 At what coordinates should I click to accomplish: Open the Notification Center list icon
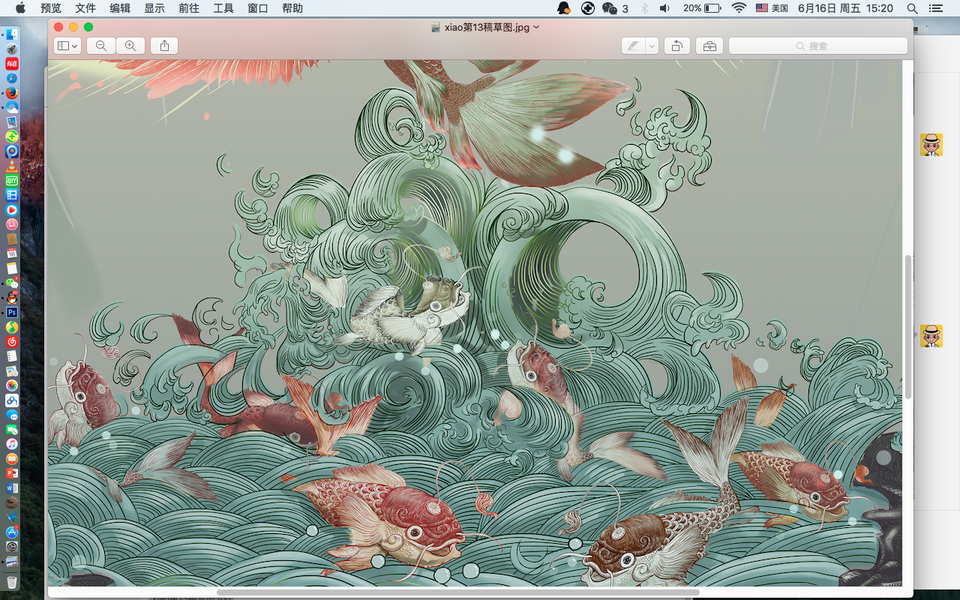click(936, 8)
